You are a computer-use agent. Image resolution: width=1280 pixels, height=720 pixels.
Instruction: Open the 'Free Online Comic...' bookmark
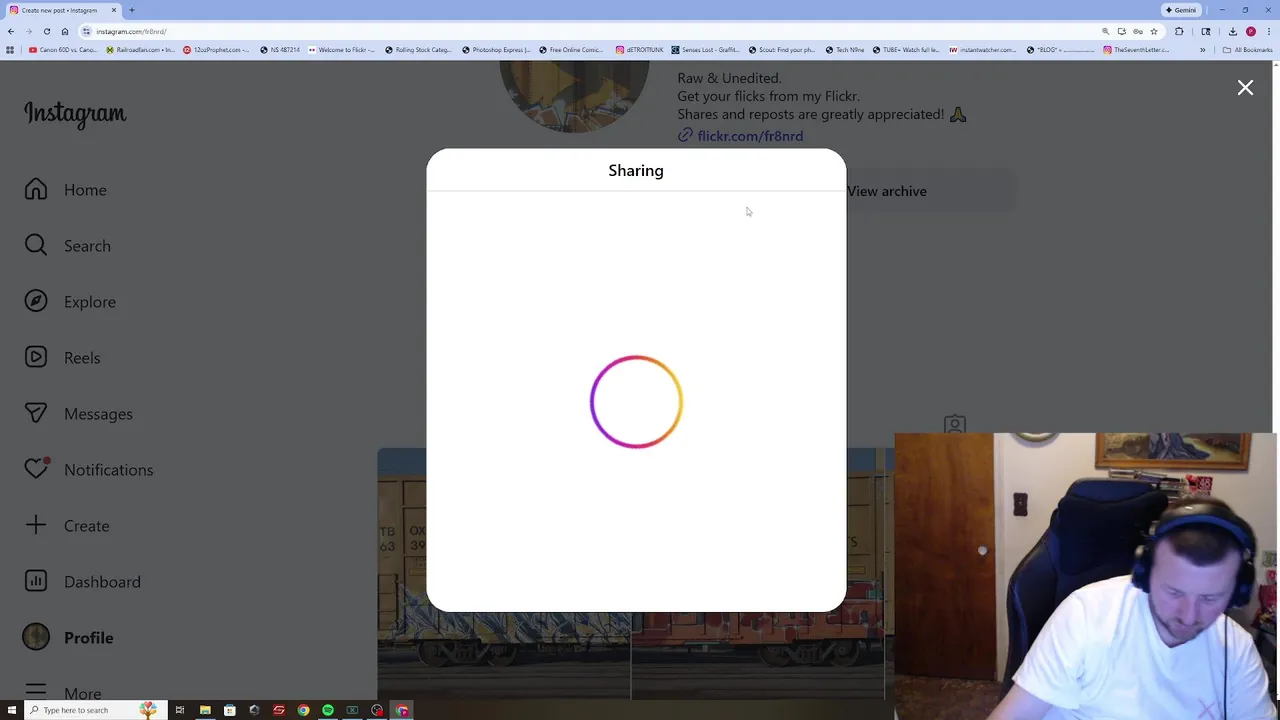[572, 50]
